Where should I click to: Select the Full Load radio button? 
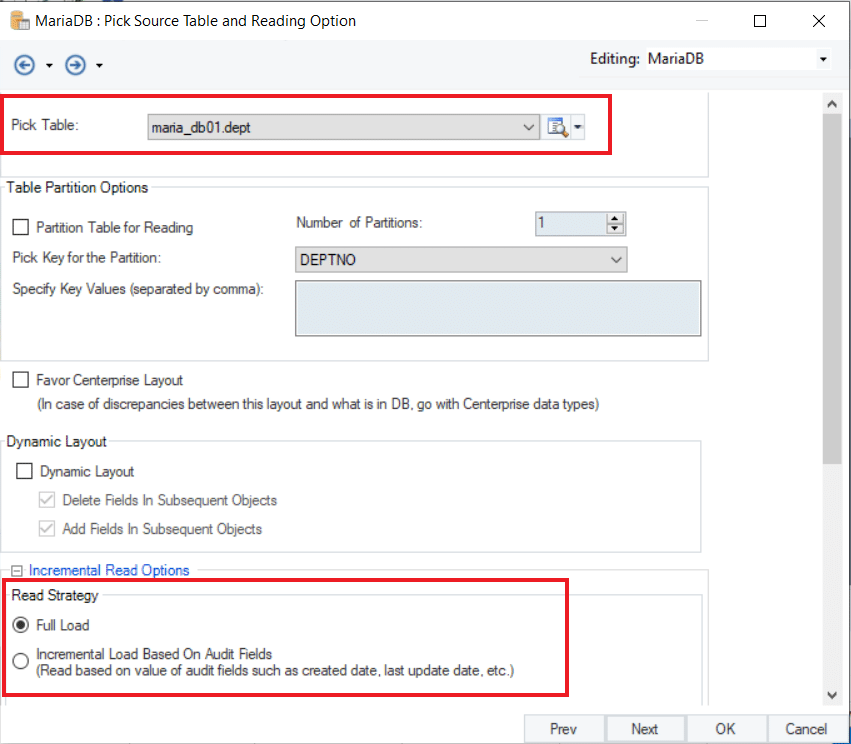21,625
